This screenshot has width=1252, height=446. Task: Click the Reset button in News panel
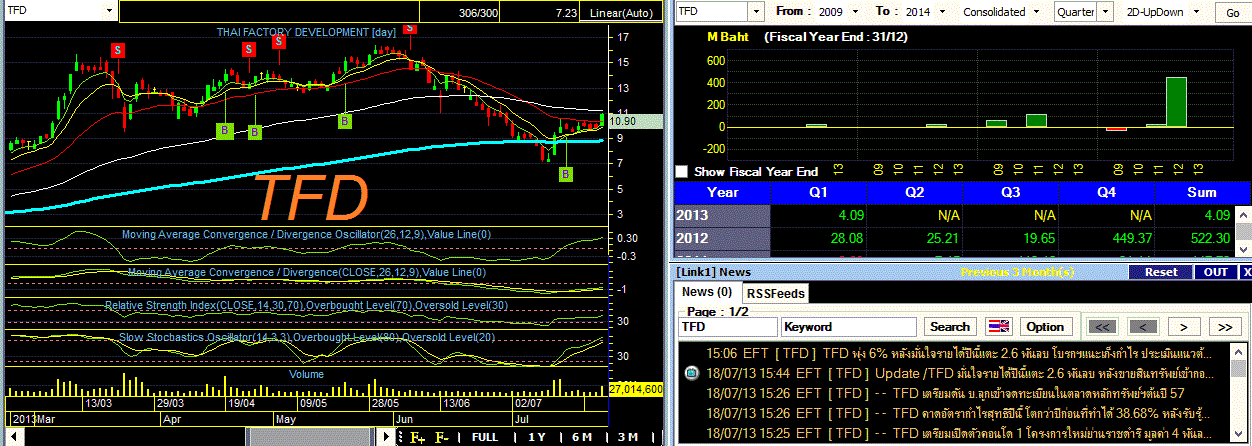pyautogui.click(x=1161, y=272)
